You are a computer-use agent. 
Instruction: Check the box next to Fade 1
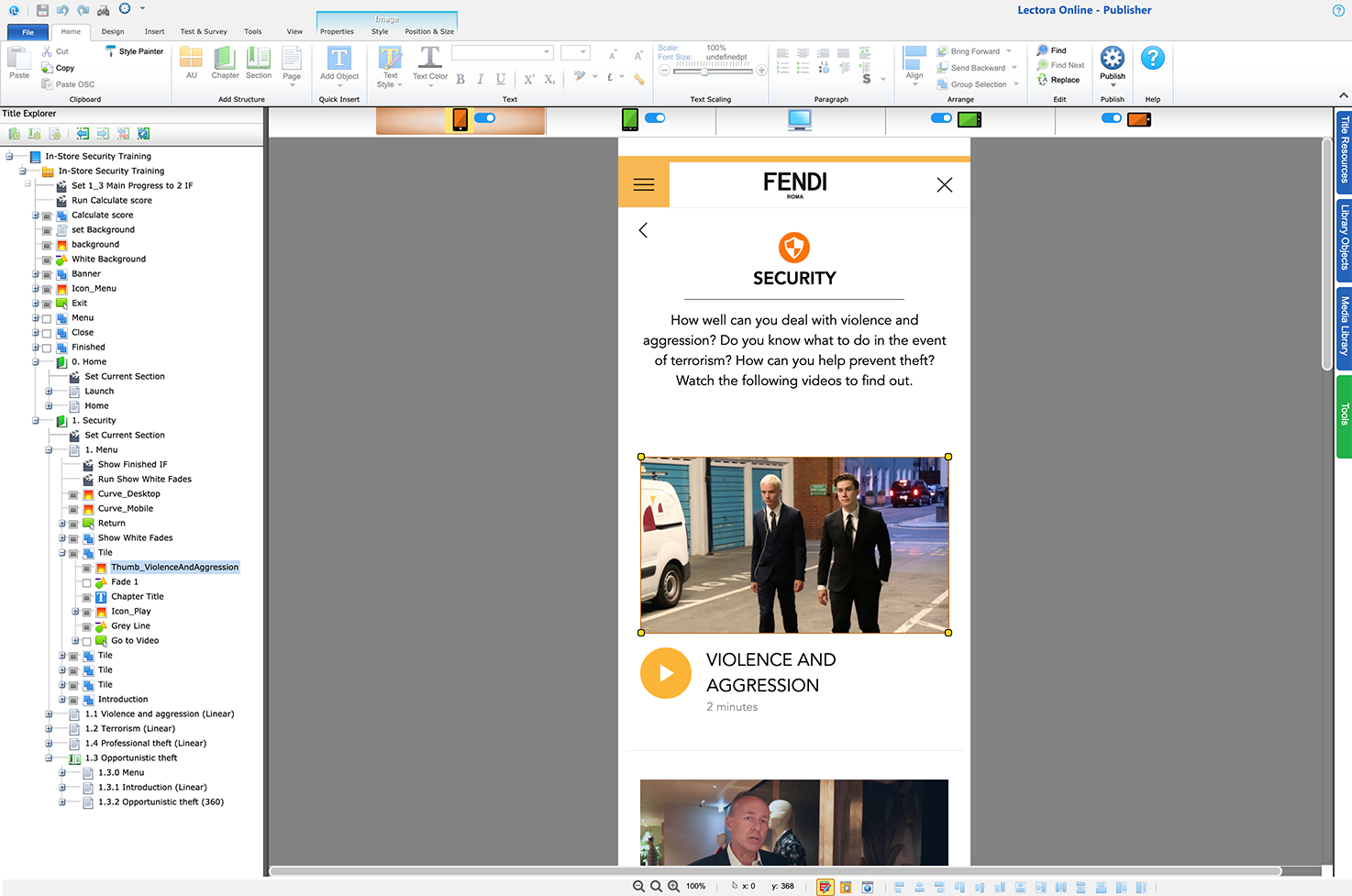pyautogui.click(x=87, y=582)
